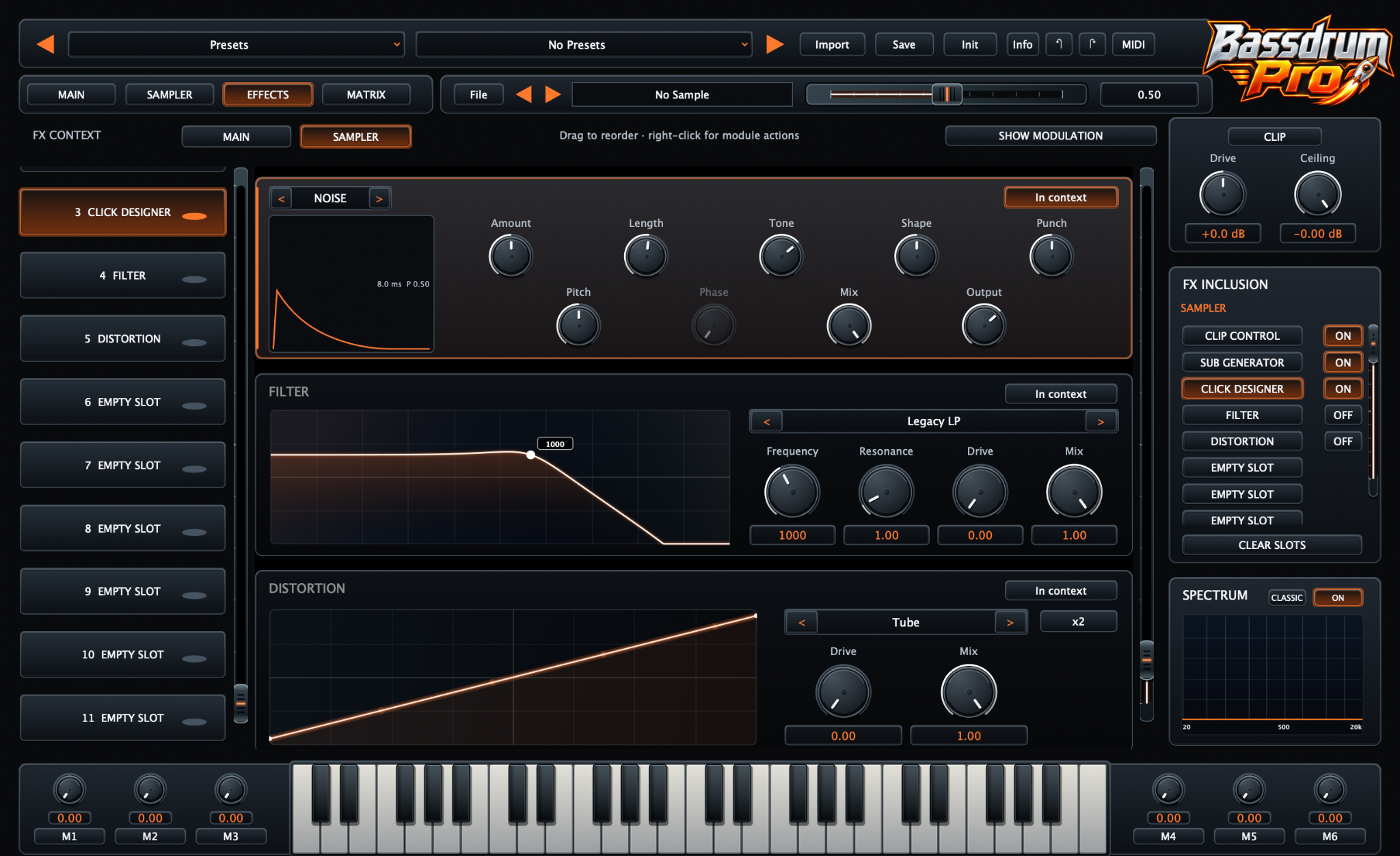1400x856 pixels.
Task: Toggle CLIP CONTROL ON switch in FX Inclusion
Action: pos(1343,336)
